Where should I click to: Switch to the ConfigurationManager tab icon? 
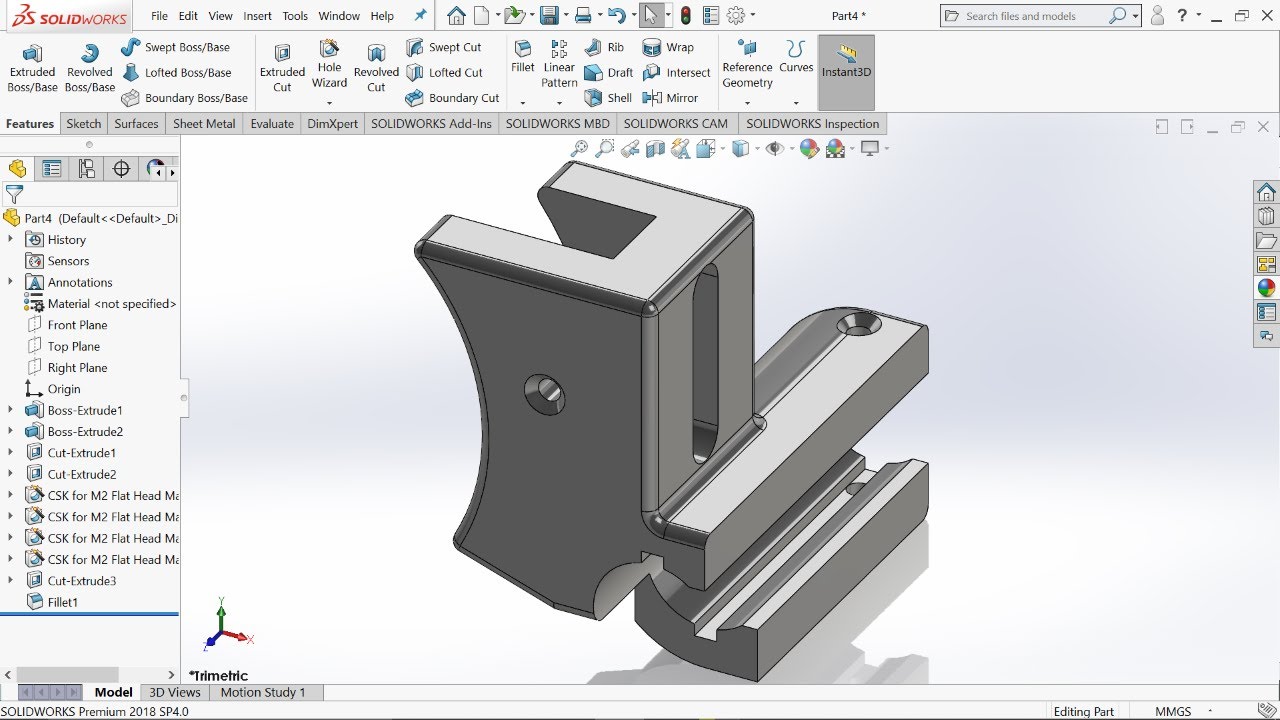[x=87, y=169]
